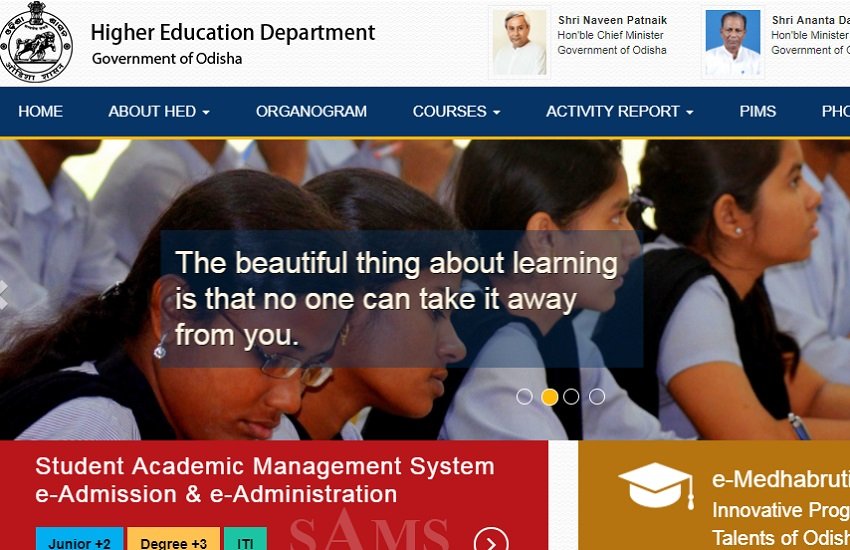Select the fourth carousel slide dot

pyautogui.click(x=597, y=397)
